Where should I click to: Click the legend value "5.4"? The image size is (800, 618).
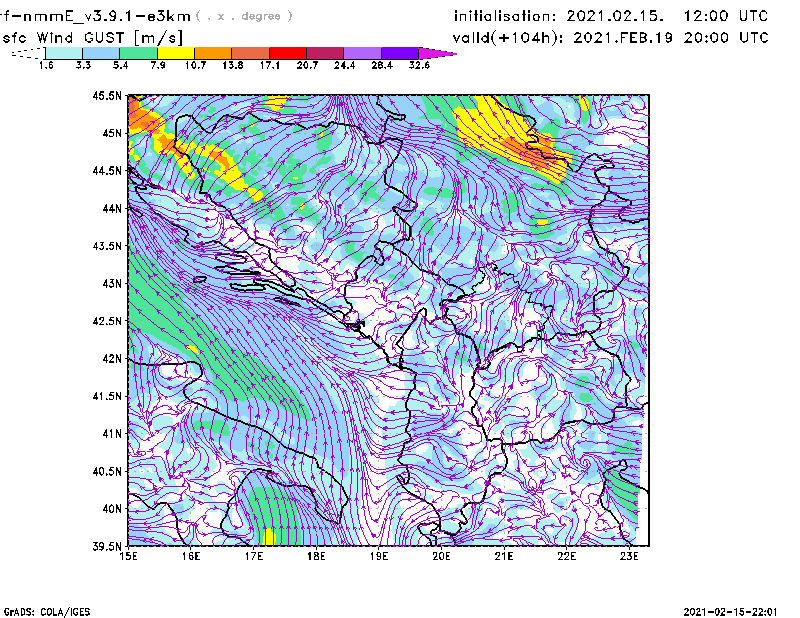click(x=120, y=65)
